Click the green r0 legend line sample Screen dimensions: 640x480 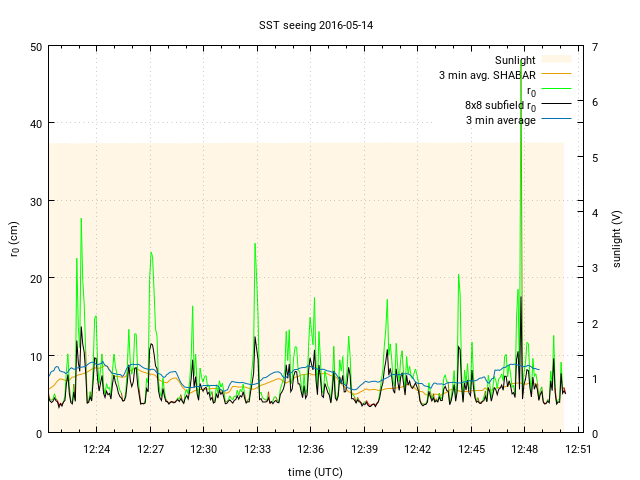tap(556, 90)
